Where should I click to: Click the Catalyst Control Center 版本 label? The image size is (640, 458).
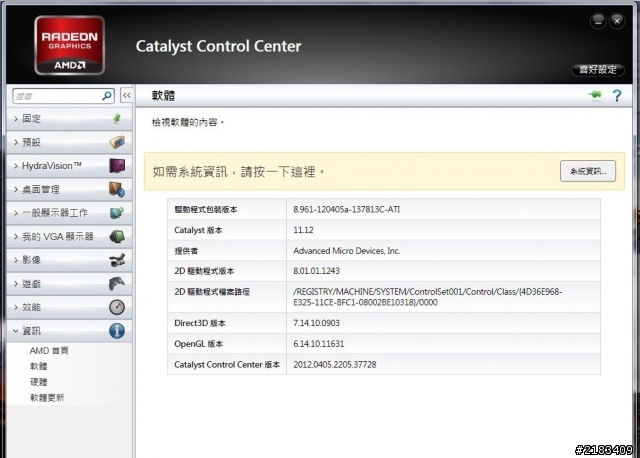(x=227, y=365)
